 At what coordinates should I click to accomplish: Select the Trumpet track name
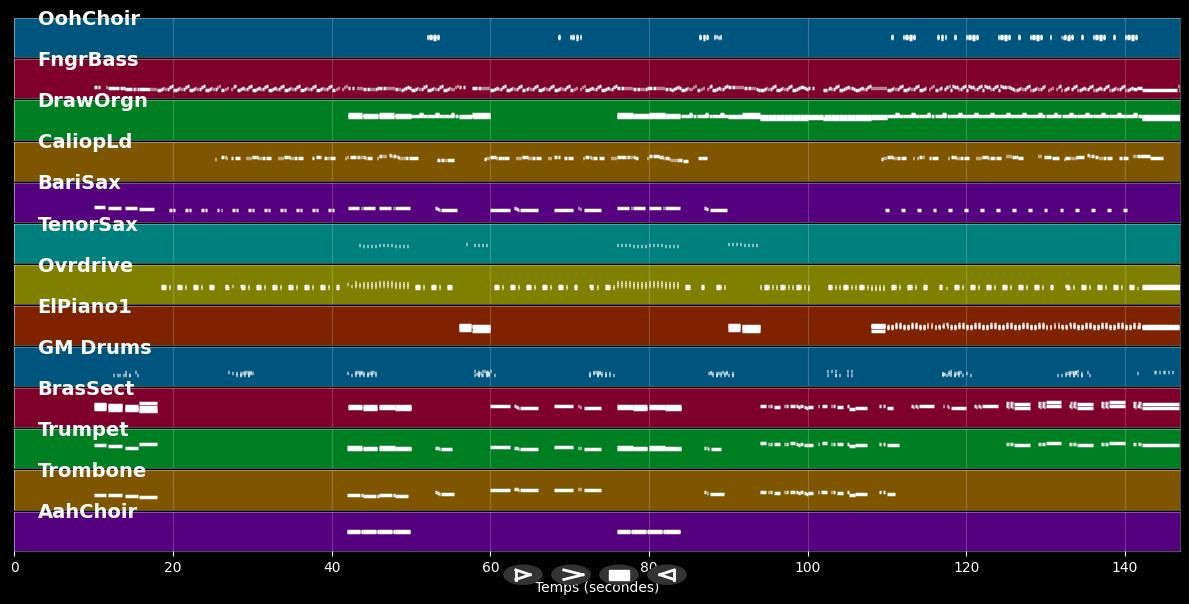point(83,430)
